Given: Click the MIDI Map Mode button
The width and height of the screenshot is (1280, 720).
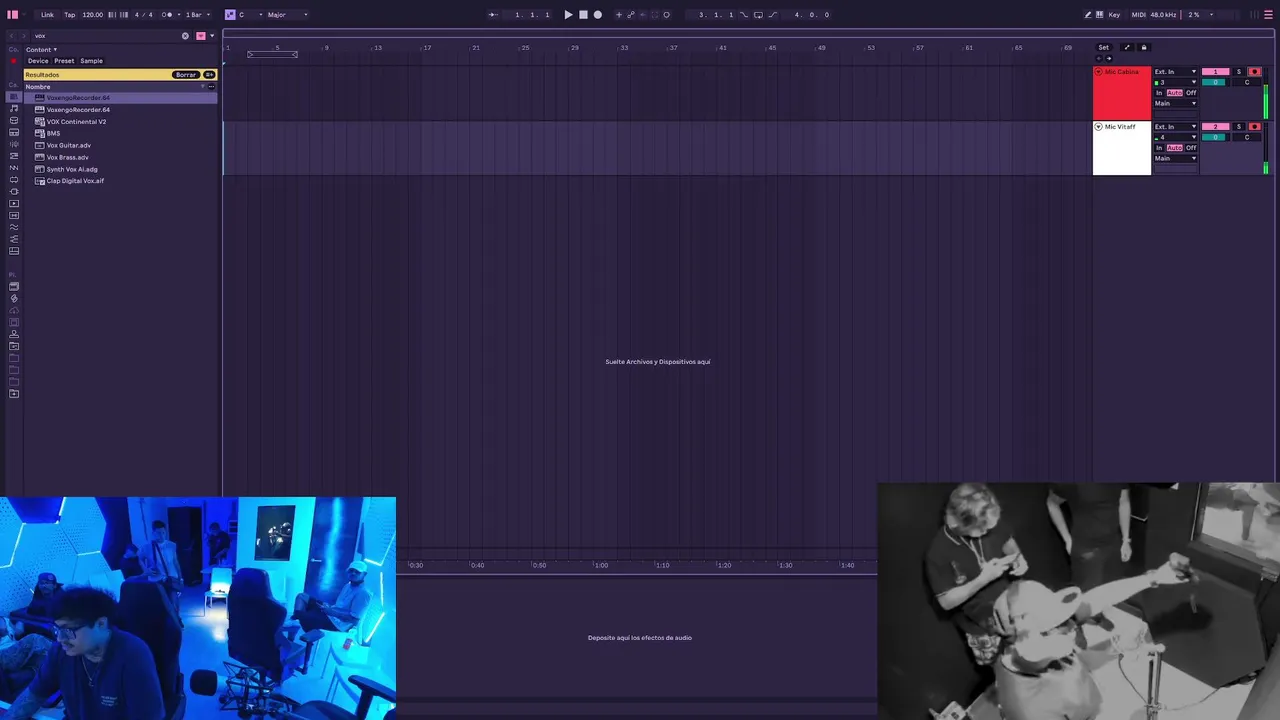Looking at the screenshot, I should (x=1139, y=15).
